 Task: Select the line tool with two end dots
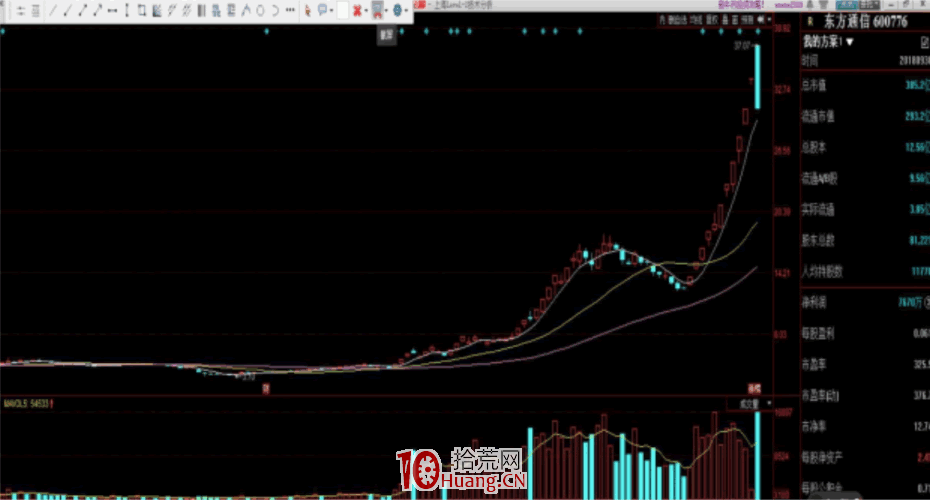pos(83,11)
